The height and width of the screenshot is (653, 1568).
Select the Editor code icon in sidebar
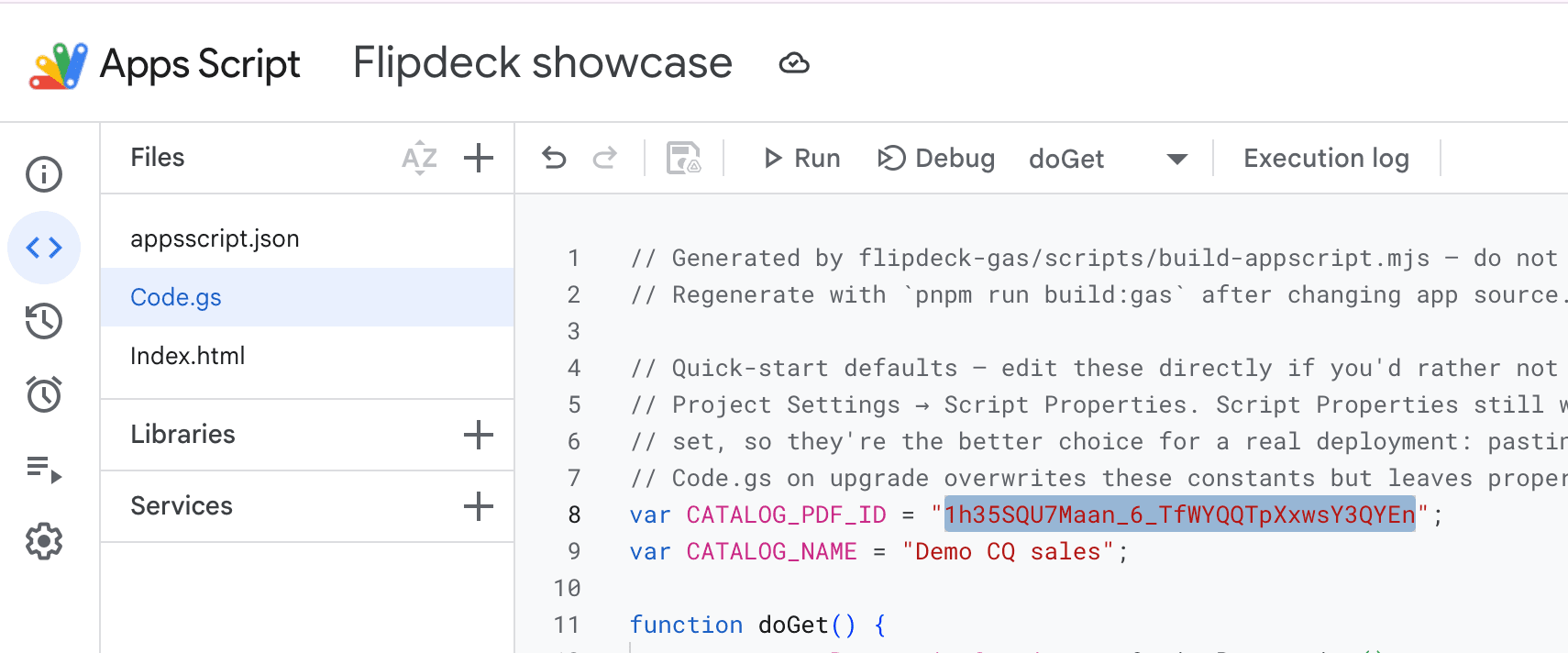point(44,248)
